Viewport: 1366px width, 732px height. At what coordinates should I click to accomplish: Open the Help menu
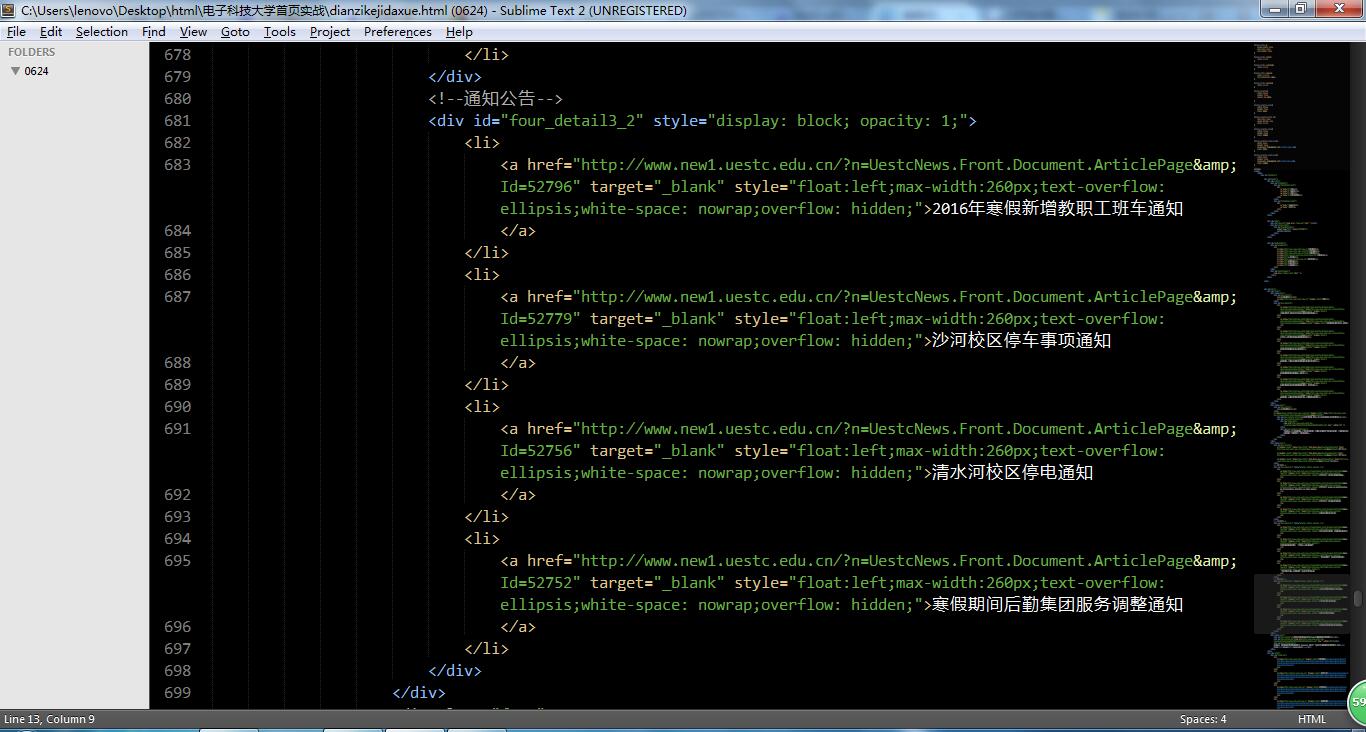click(459, 31)
